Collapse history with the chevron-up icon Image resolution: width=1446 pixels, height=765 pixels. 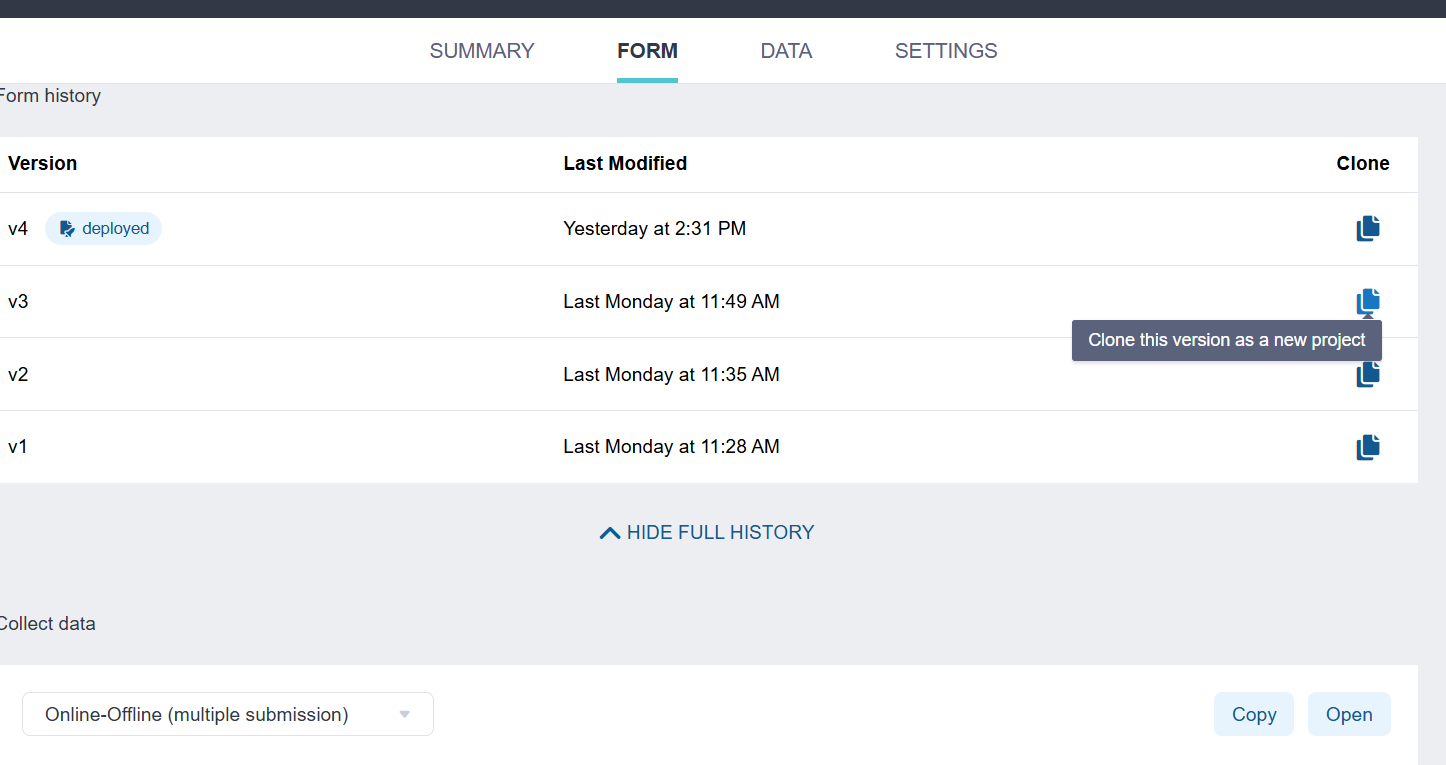point(609,533)
